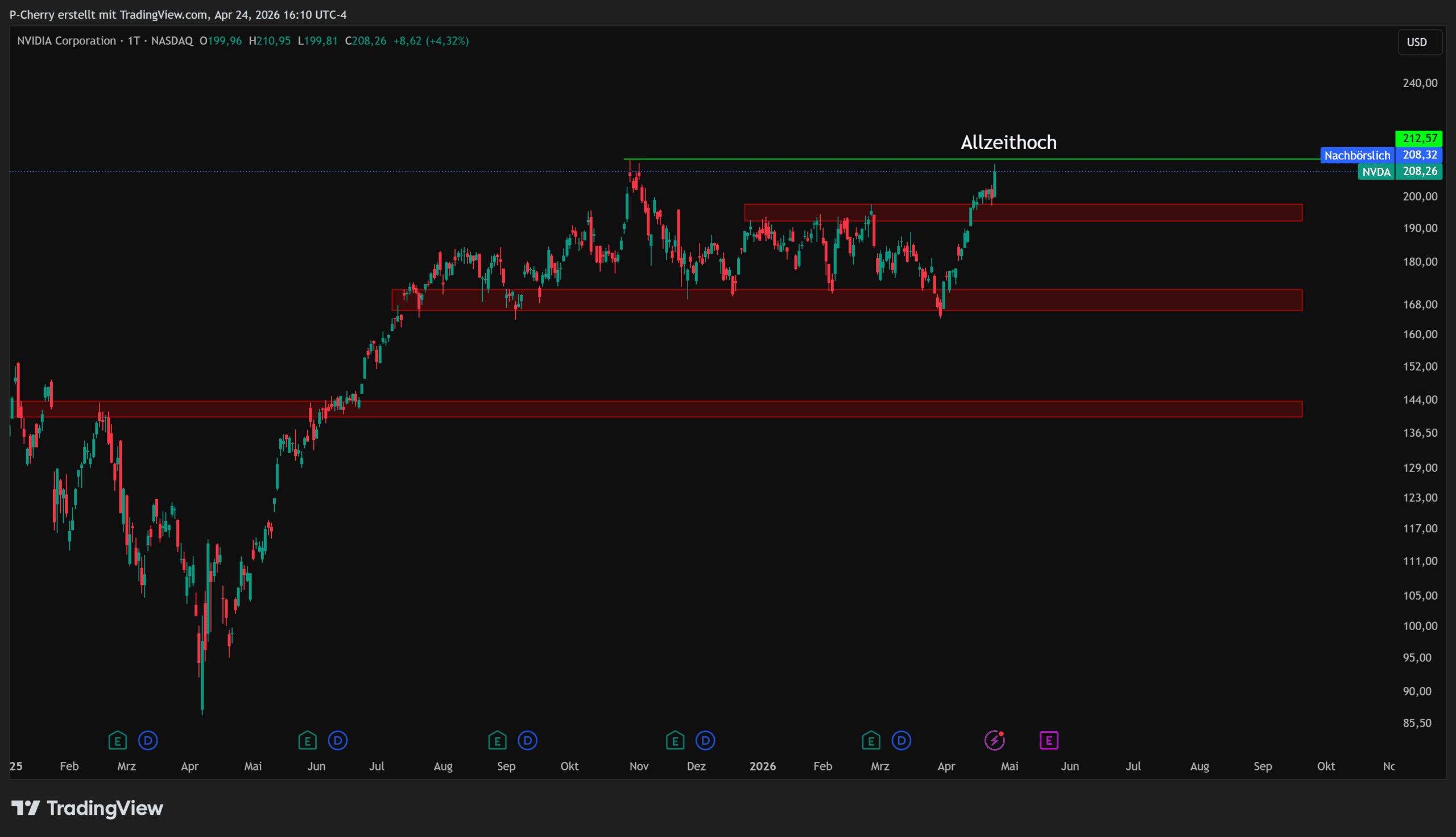Click the NVIDIA Corporation symbol title
The height and width of the screenshot is (837, 1456).
[x=66, y=41]
